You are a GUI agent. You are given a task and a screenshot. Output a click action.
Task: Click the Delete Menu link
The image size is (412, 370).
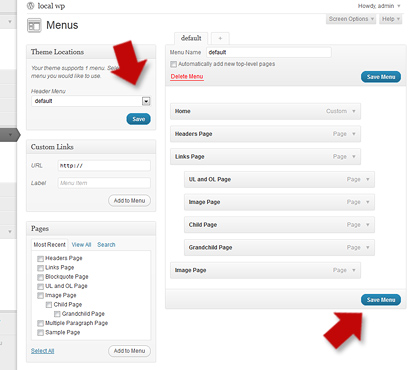pos(187,76)
